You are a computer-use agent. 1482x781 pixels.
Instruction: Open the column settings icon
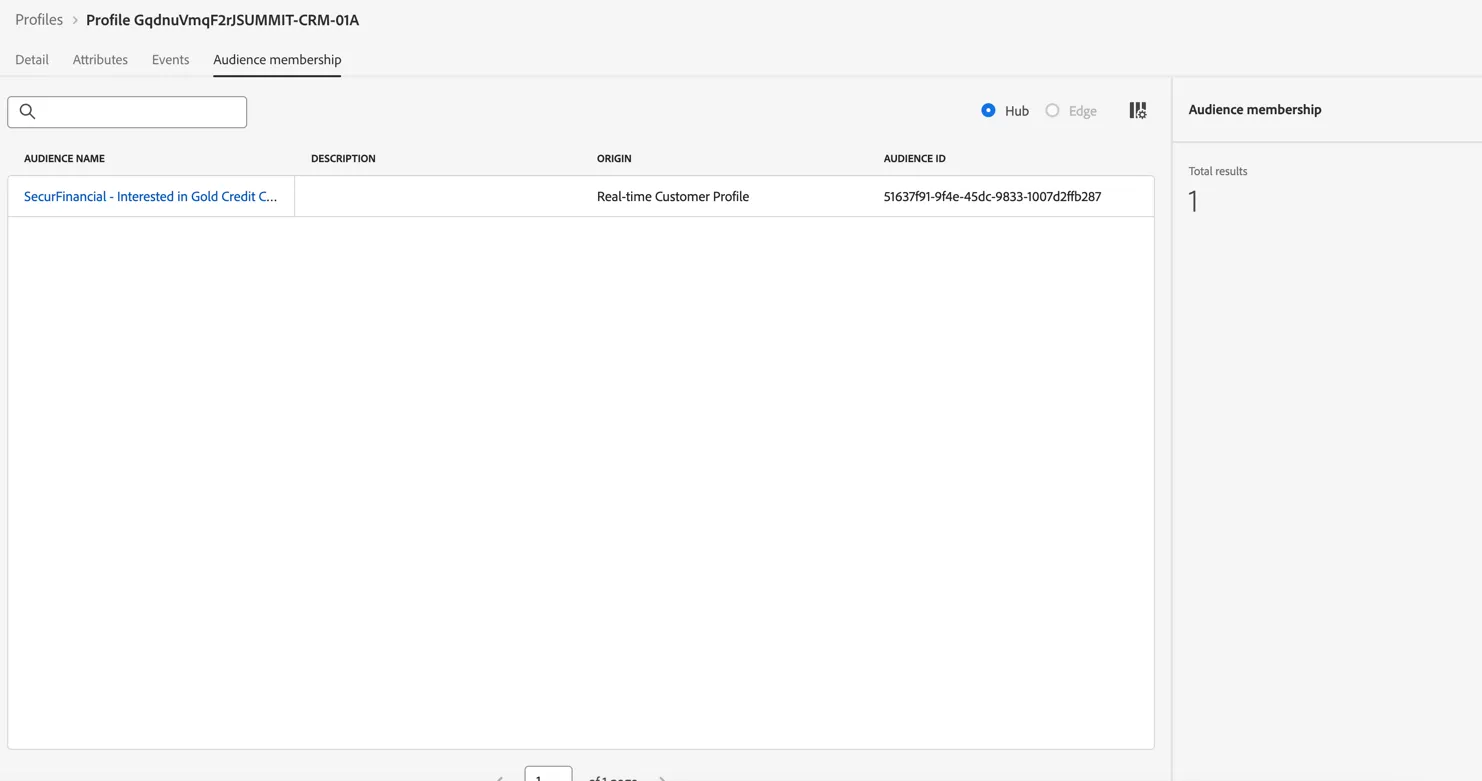[1138, 111]
